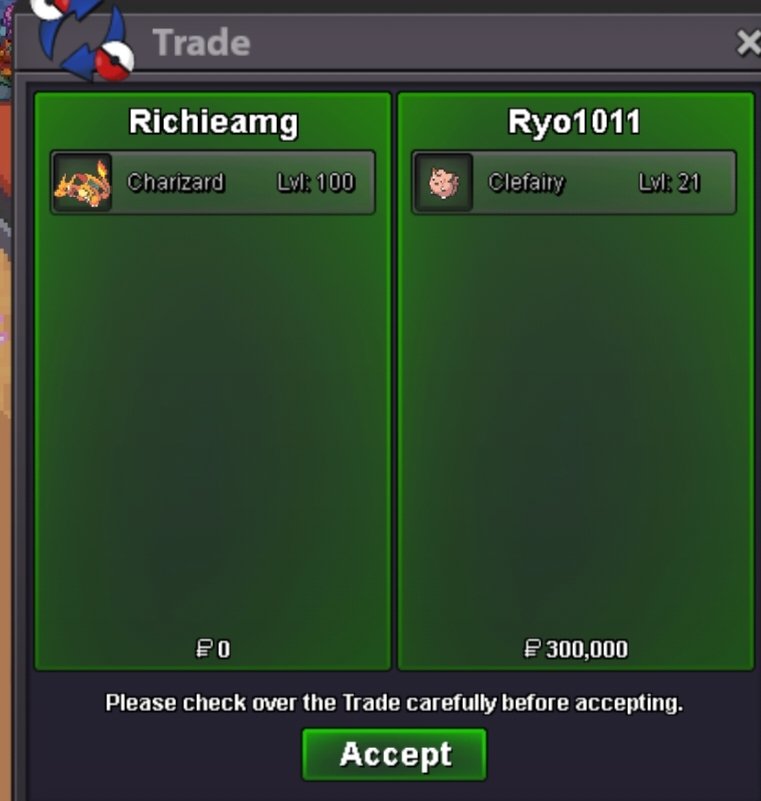Click the Charizard name text
Image resolution: width=761 pixels, height=801 pixels.
176,182
